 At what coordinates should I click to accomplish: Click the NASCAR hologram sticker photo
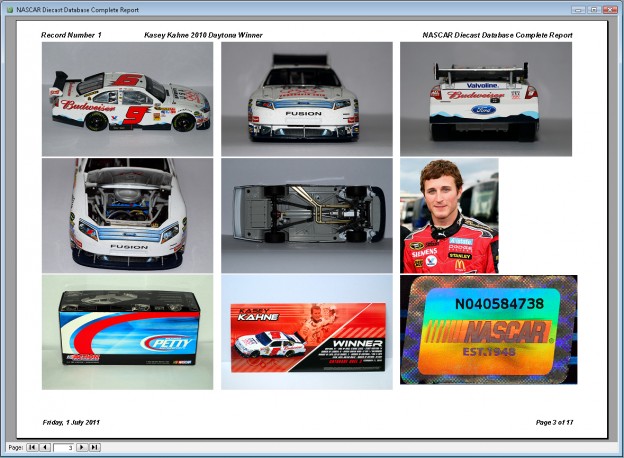489,329
